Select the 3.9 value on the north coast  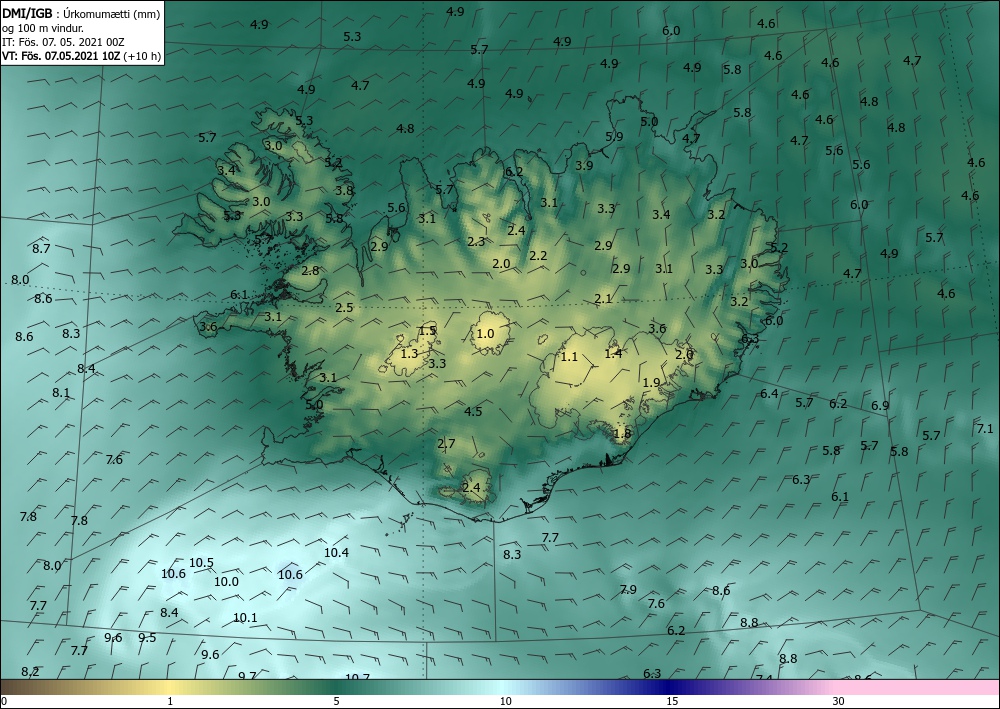584,166
